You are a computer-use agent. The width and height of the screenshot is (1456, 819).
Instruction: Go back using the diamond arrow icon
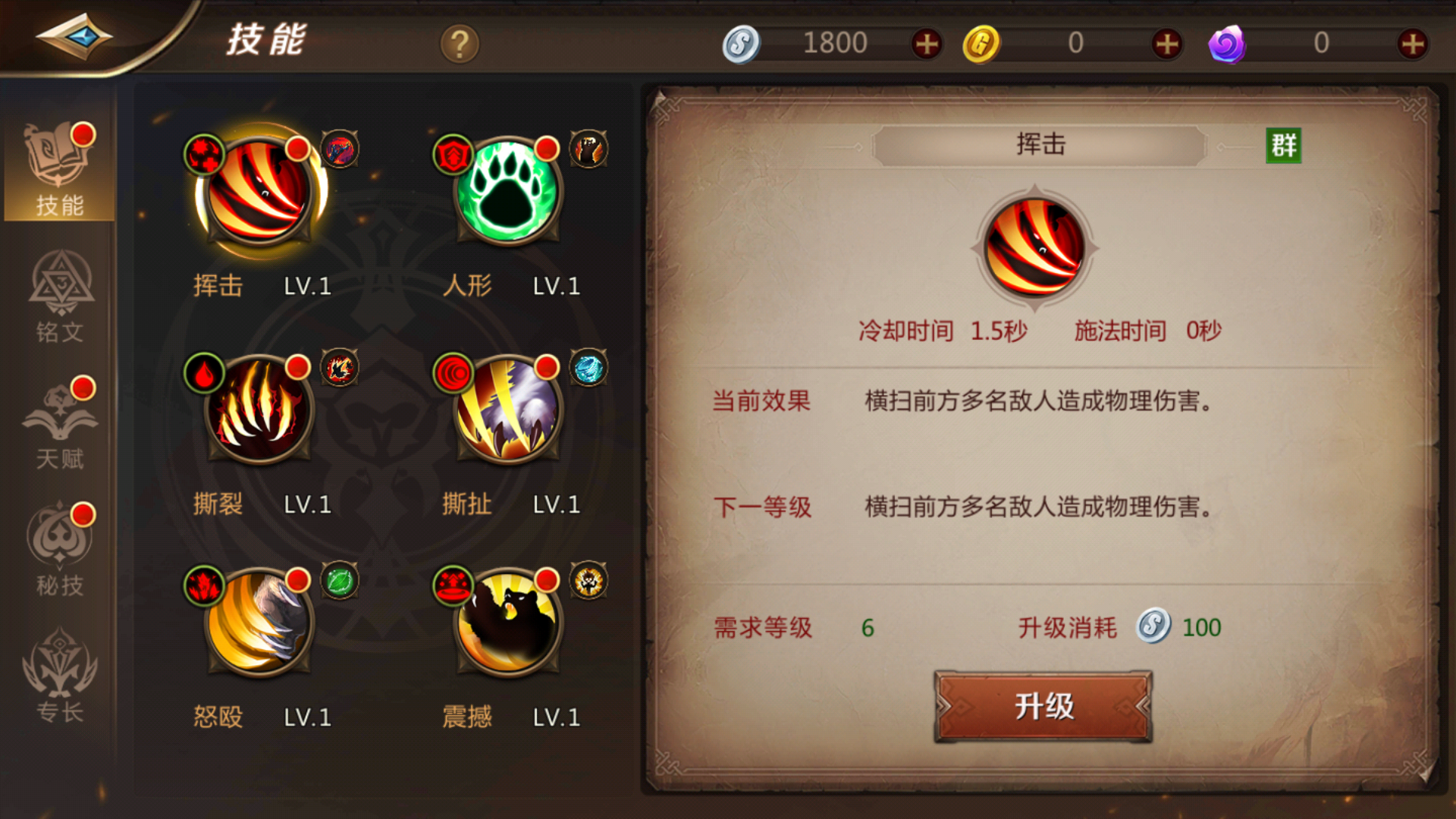point(74,36)
